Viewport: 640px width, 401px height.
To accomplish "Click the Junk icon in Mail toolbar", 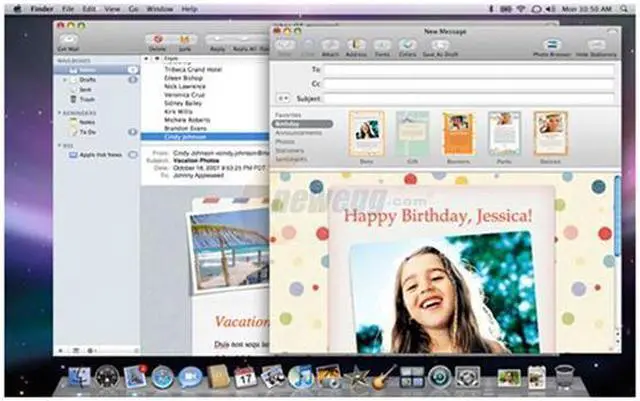I will coord(184,41).
